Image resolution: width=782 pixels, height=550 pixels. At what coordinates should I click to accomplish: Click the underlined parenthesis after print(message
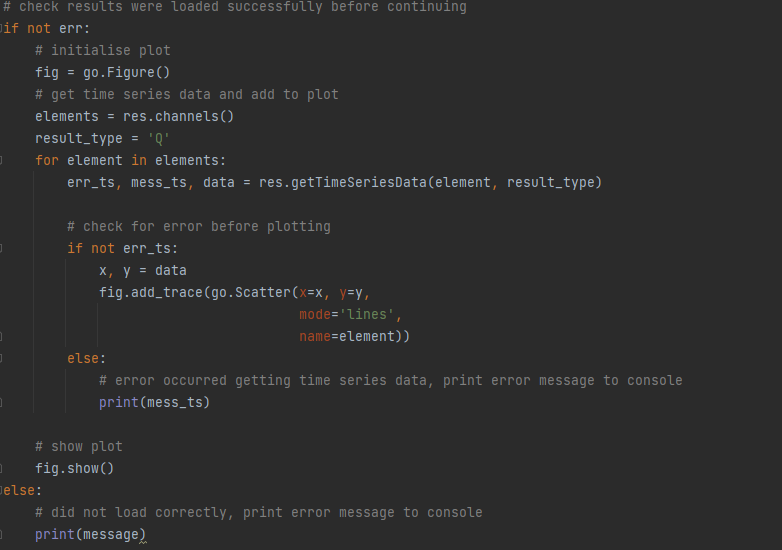tap(143, 535)
